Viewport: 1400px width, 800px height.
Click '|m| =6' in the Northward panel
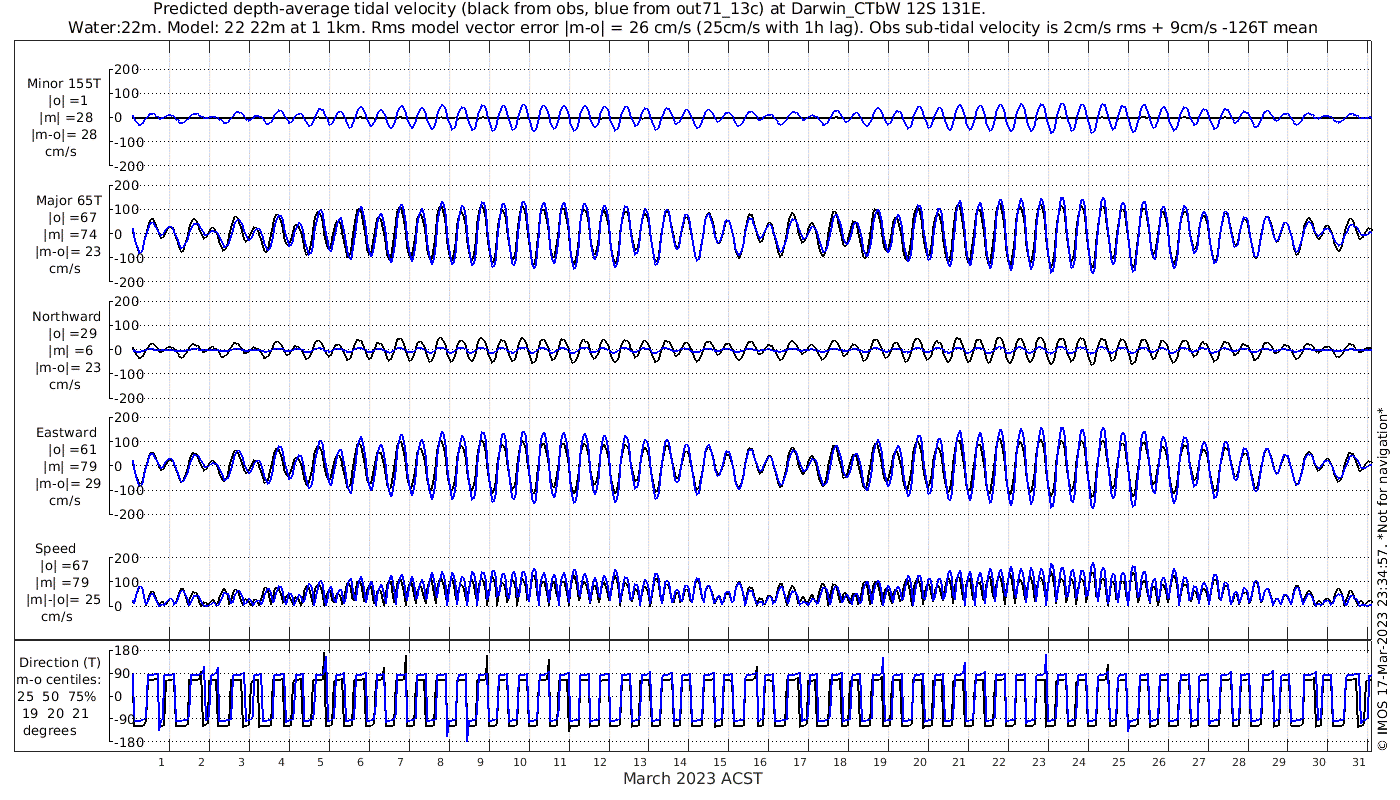70,349
